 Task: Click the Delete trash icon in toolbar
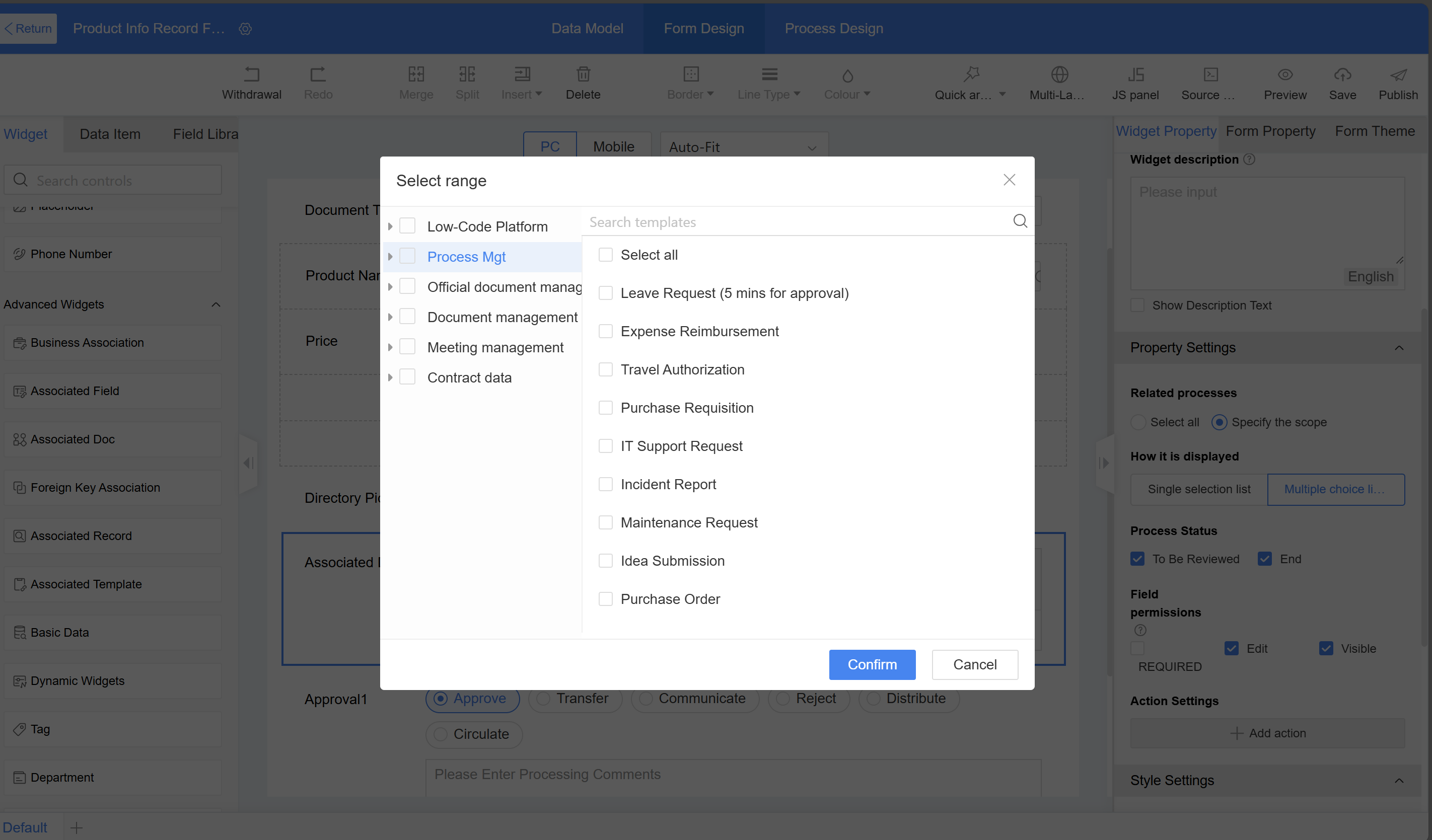(x=583, y=74)
